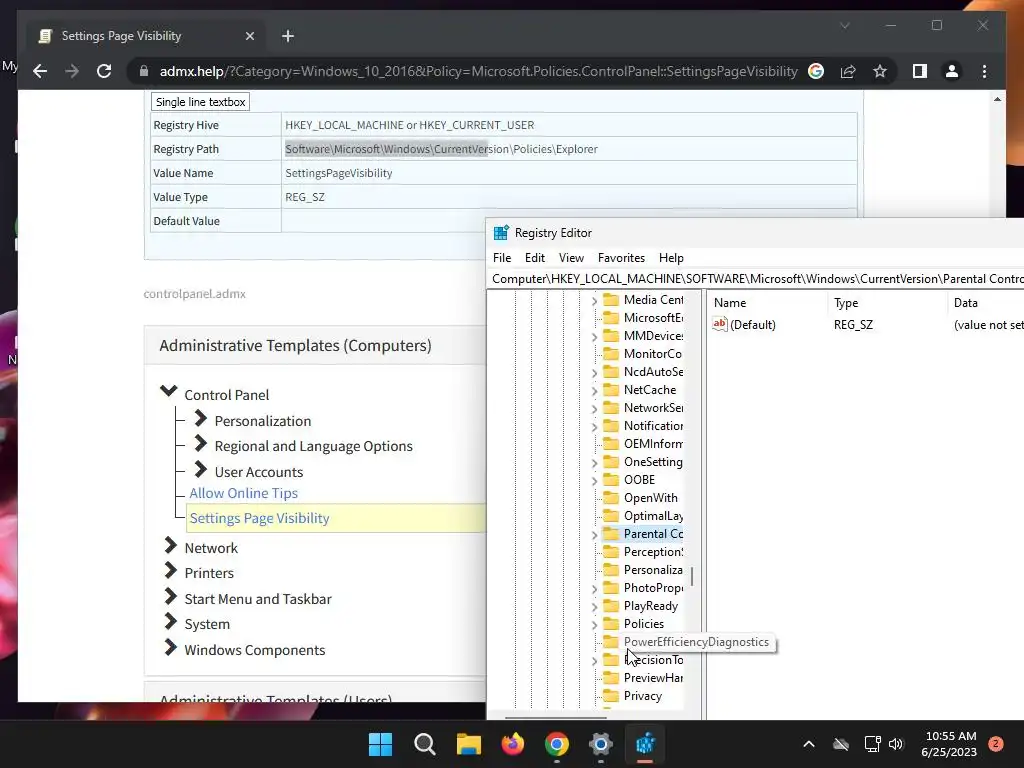Open taskbar Search
The image size is (1024, 768).
click(424, 744)
